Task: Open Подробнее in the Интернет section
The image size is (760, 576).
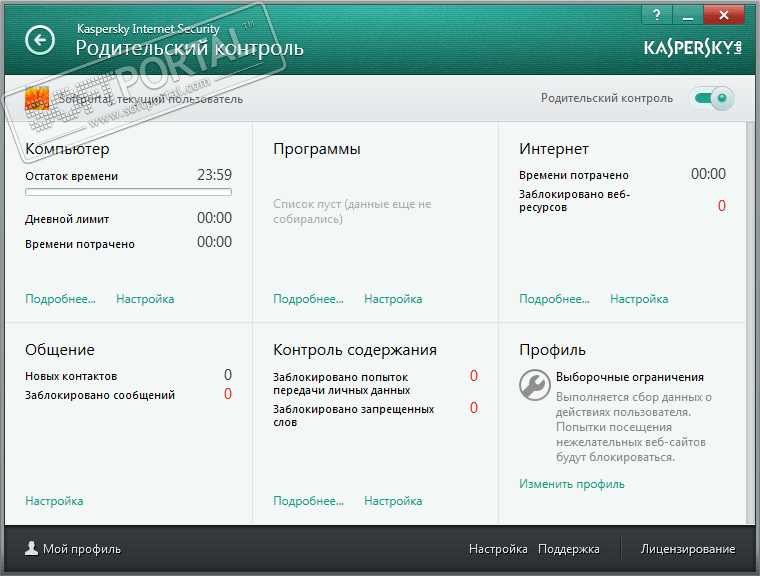Action: 554,299
